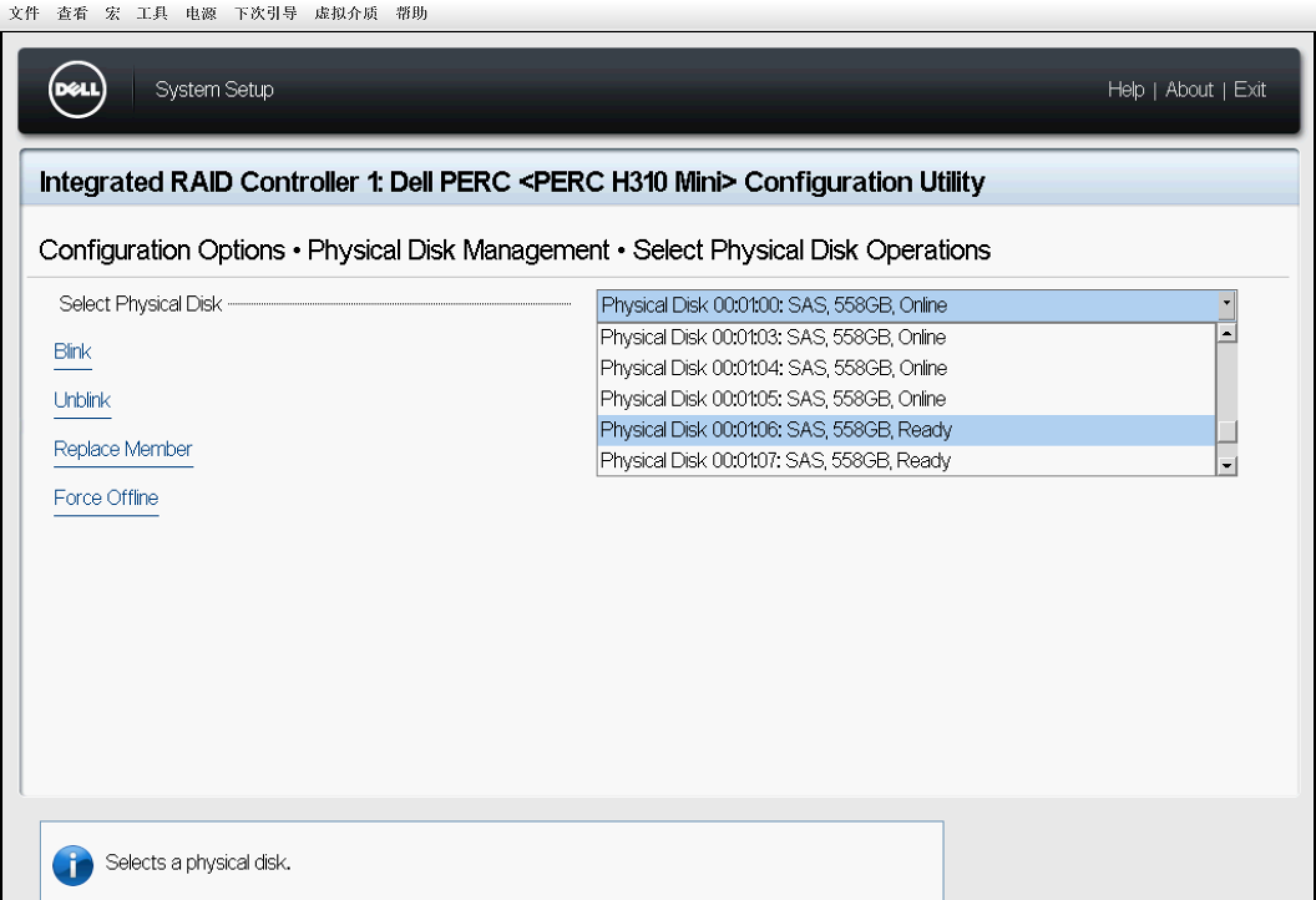1316x900 pixels.
Task: Open the Replace Member operation
Action: pyautogui.click(x=123, y=449)
